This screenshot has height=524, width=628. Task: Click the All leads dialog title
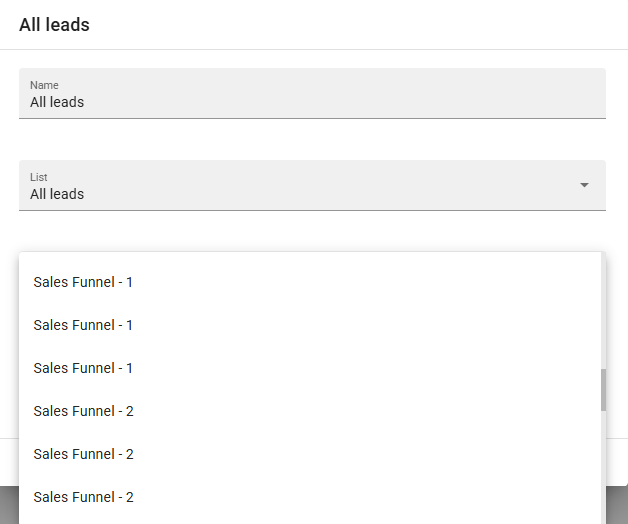(x=54, y=25)
